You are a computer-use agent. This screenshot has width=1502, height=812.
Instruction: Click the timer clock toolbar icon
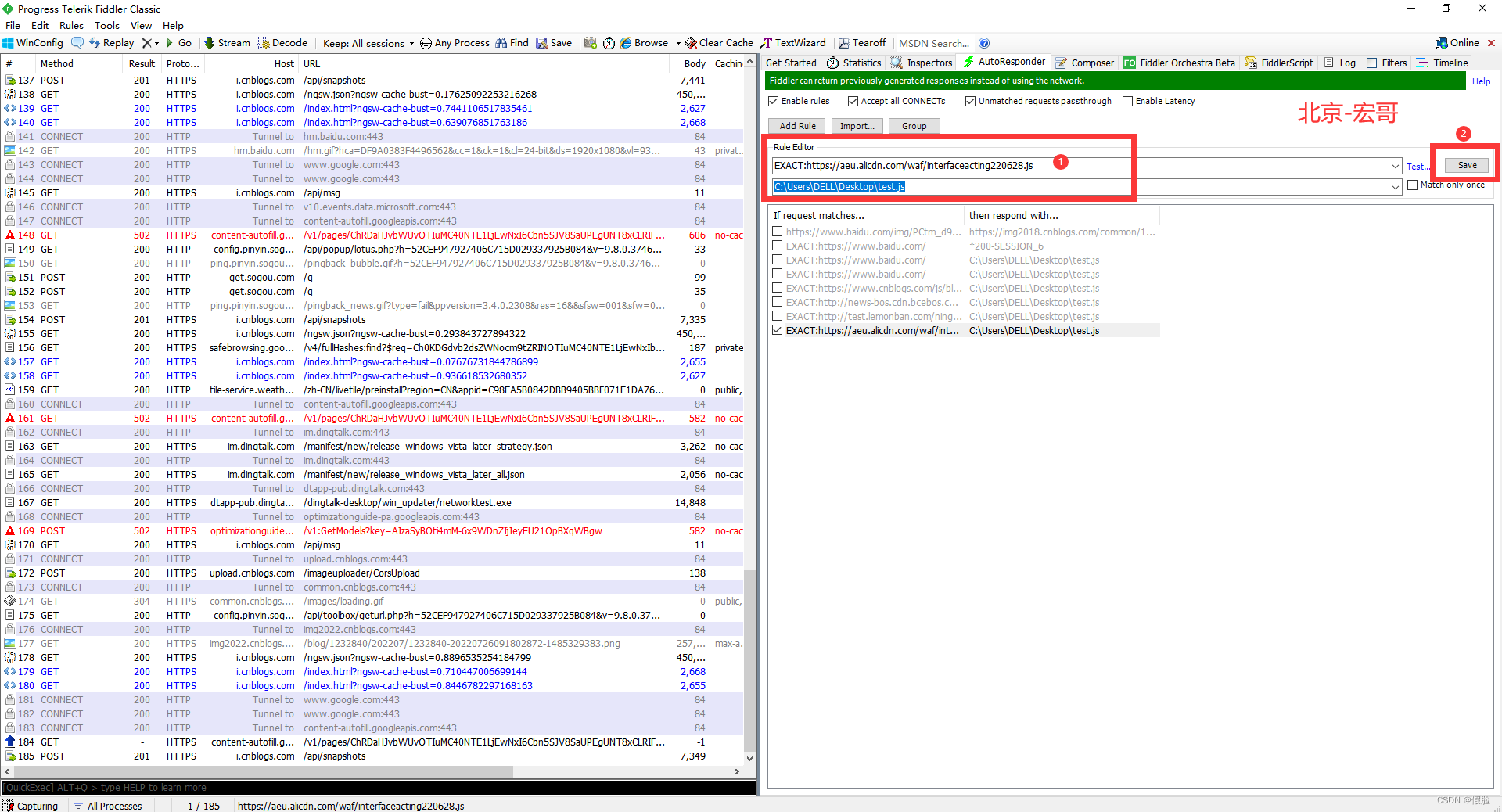point(609,43)
